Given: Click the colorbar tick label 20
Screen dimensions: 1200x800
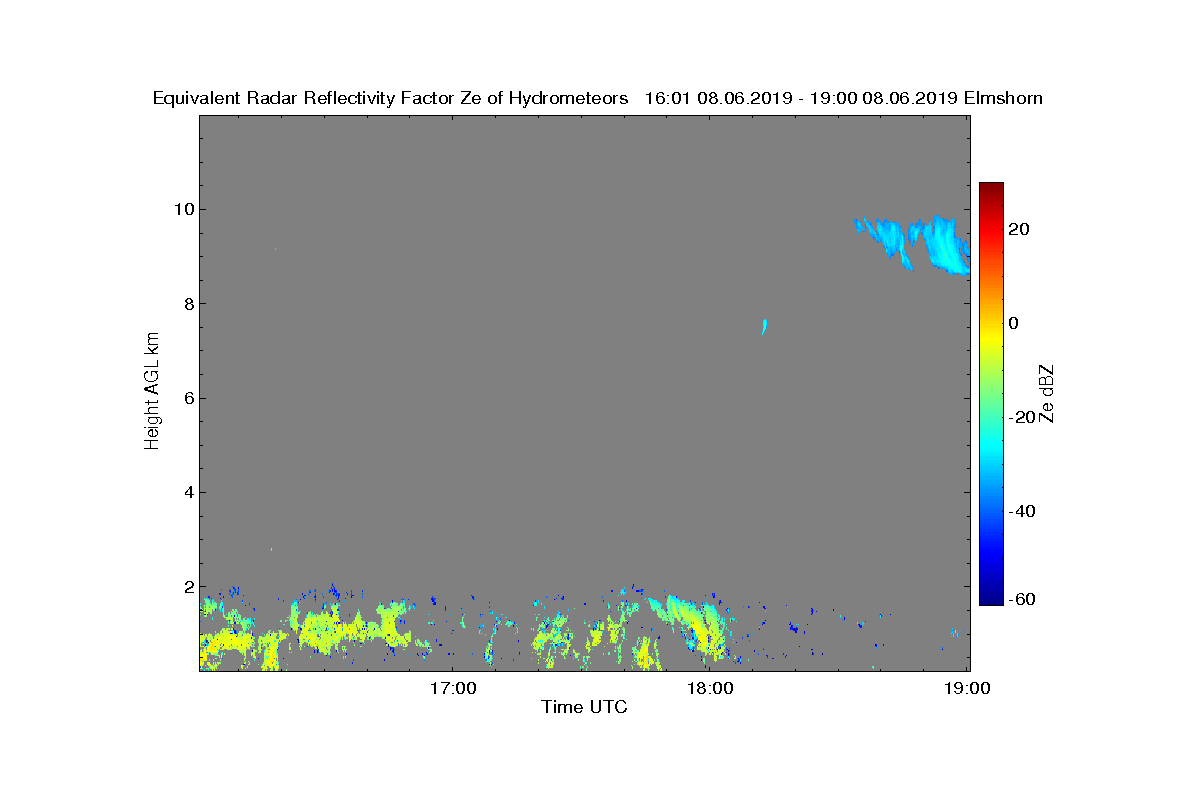Looking at the screenshot, I should coord(1020,229).
